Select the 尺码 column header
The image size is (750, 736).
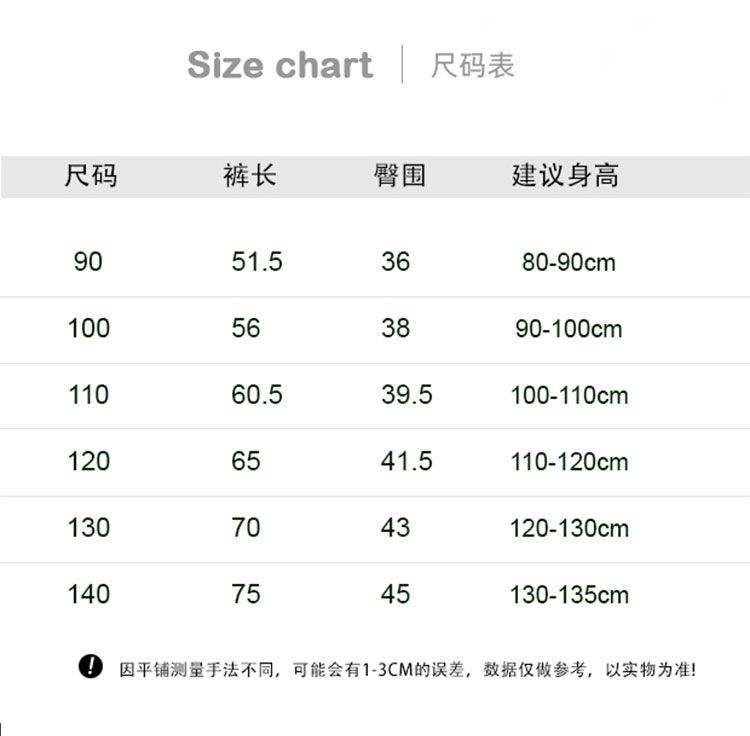coord(91,175)
